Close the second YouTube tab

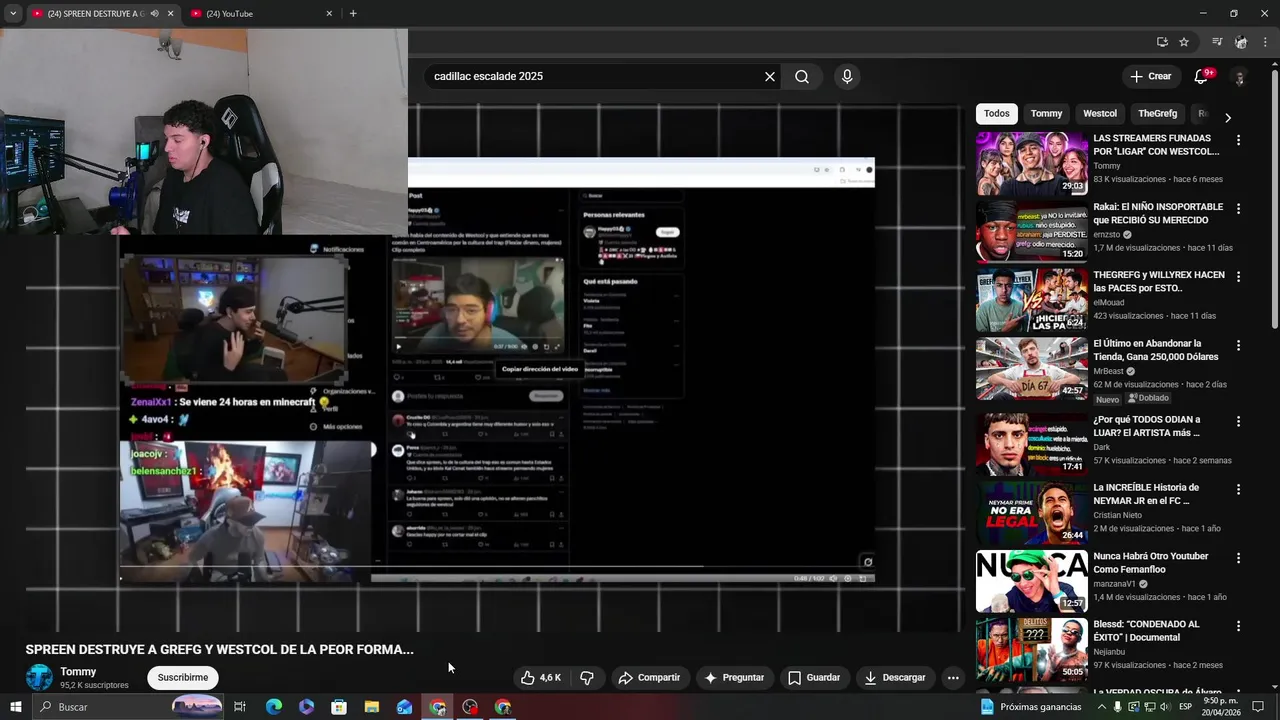coord(329,14)
